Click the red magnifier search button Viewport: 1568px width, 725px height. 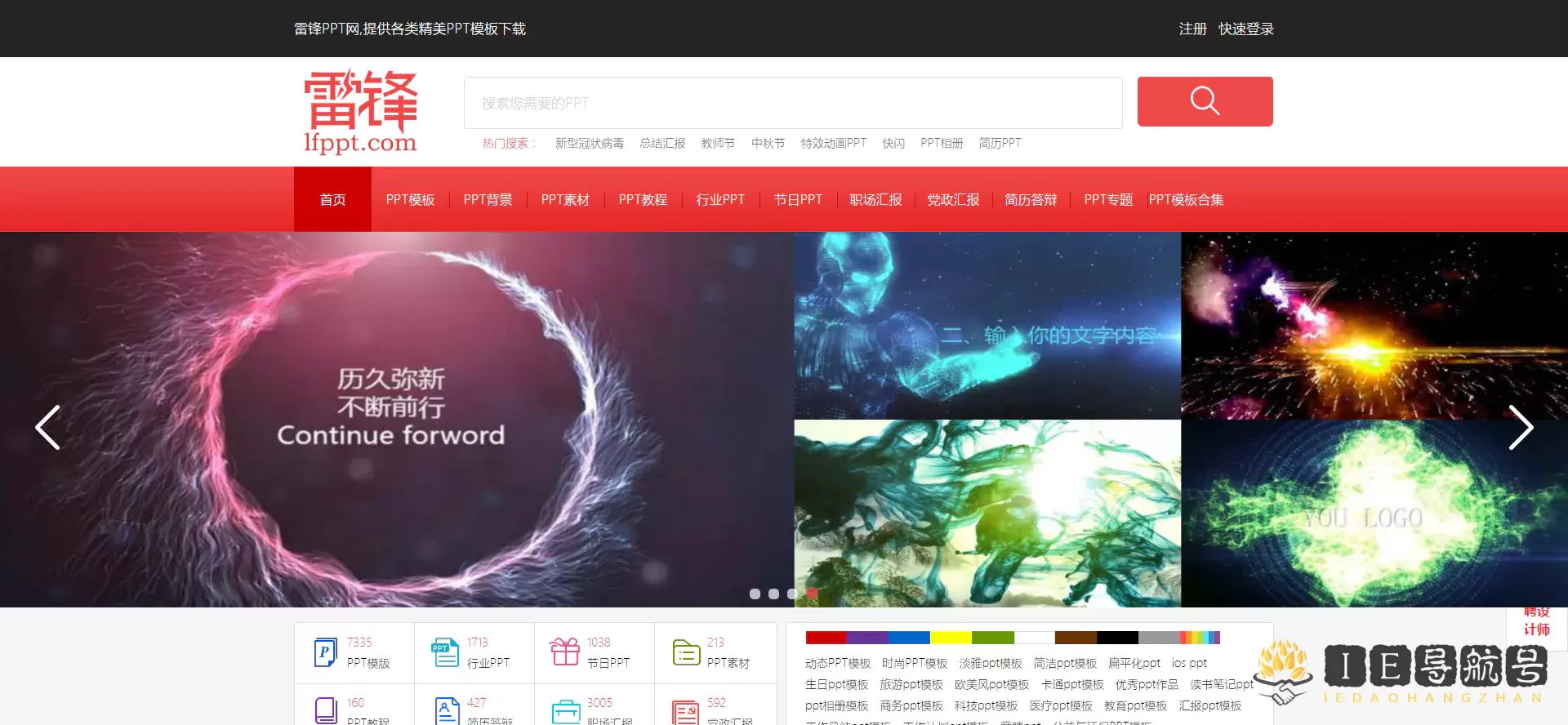pyautogui.click(x=1205, y=101)
